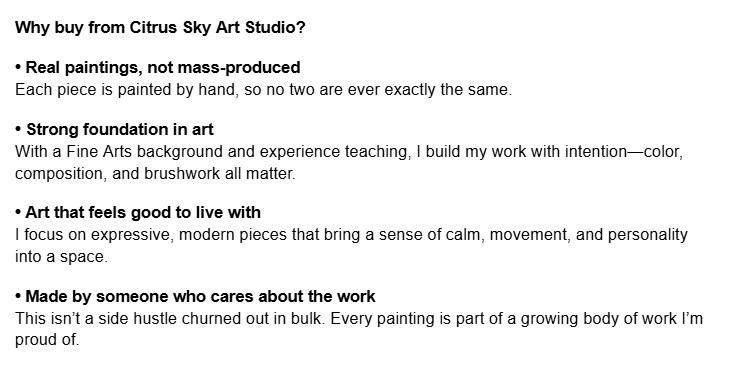This screenshot has height=376, width=742.
Task: Click the line "composition, and brushwork all matter."
Action: click(155, 174)
